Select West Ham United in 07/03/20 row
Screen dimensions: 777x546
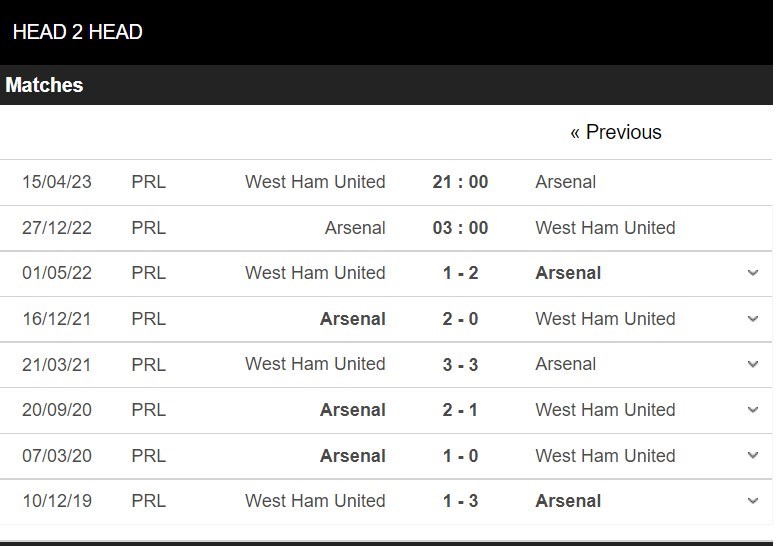[605, 456]
